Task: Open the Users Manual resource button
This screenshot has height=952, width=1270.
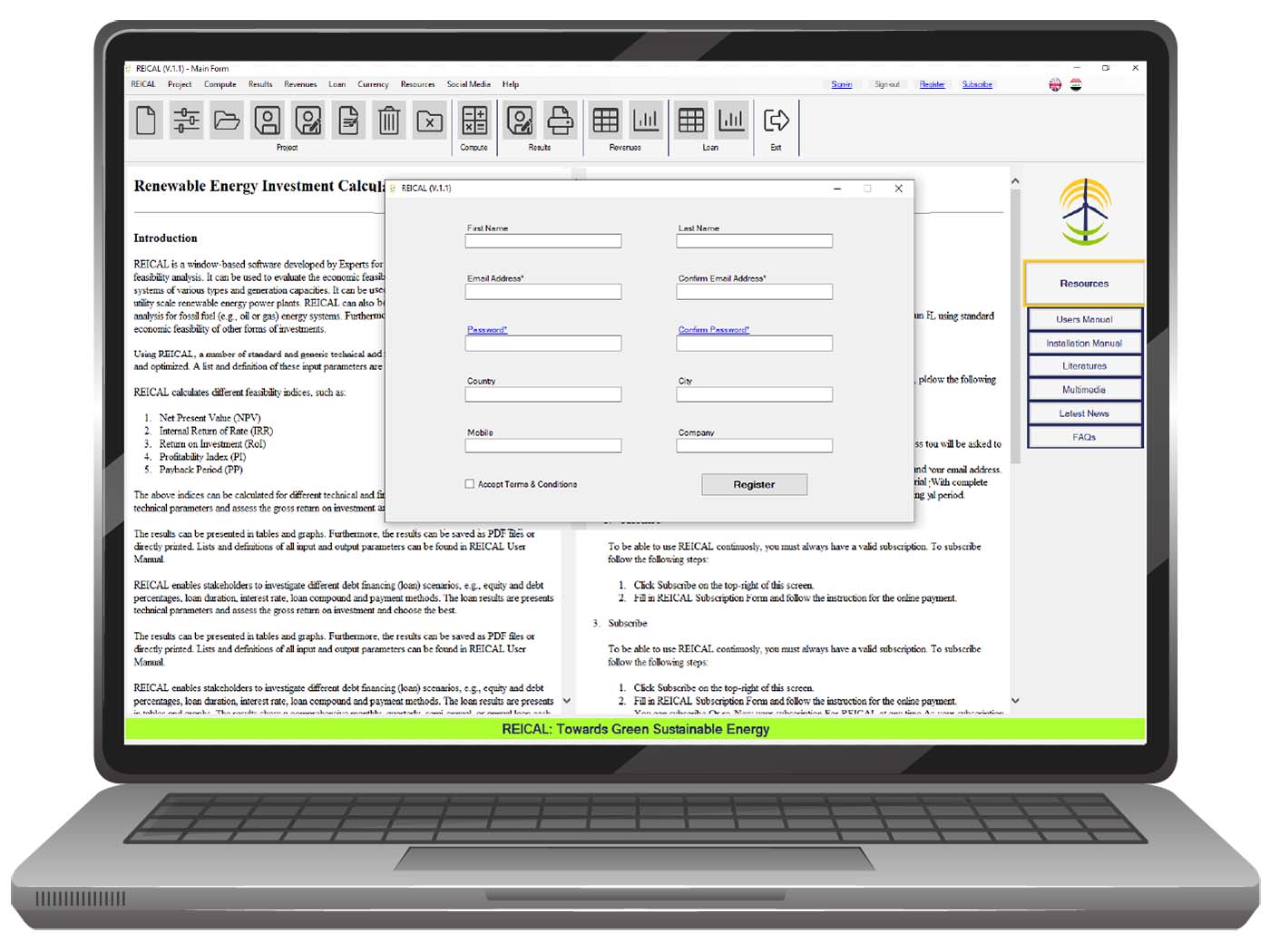Action: point(1084,319)
